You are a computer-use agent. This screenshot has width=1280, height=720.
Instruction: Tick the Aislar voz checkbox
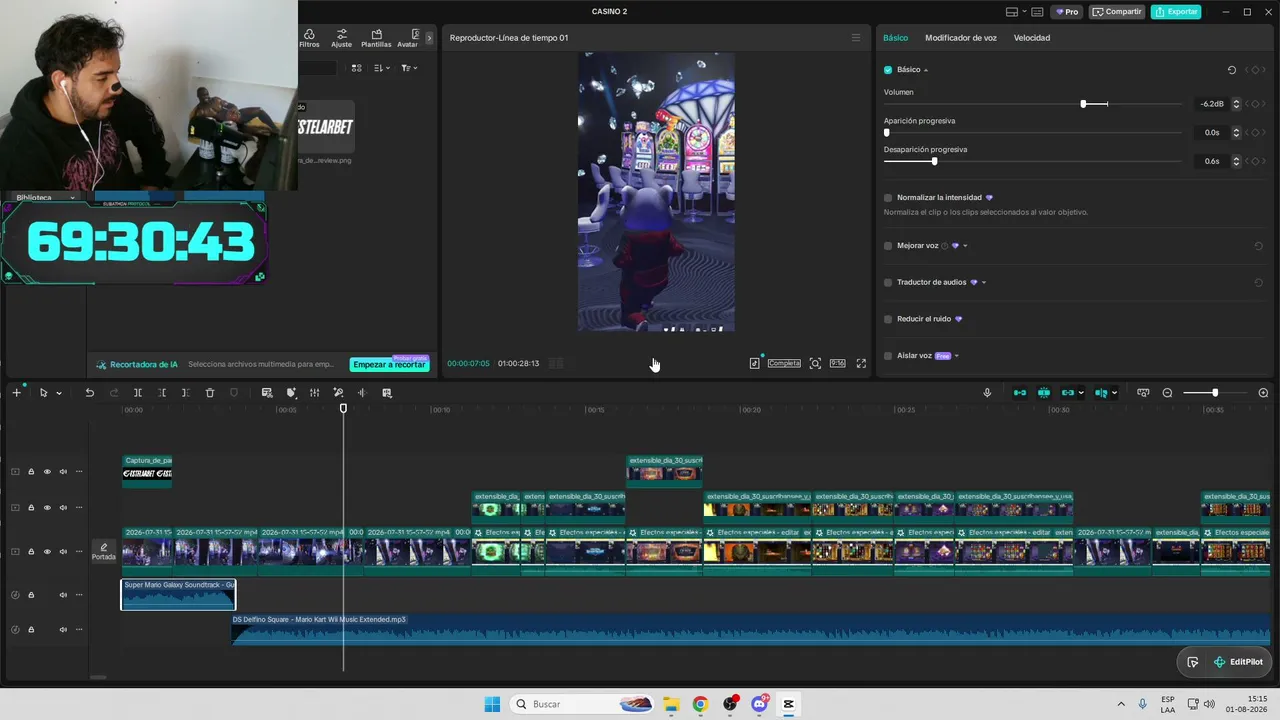point(888,356)
